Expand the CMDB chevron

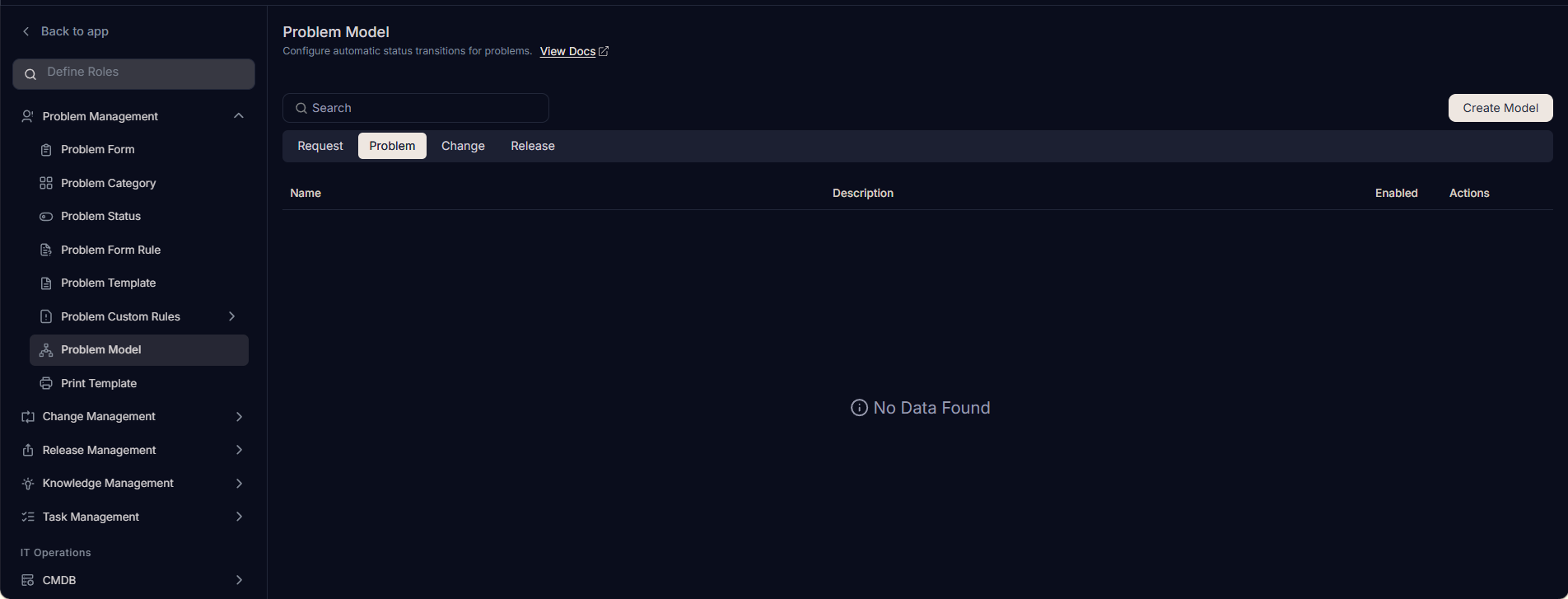click(x=239, y=580)
